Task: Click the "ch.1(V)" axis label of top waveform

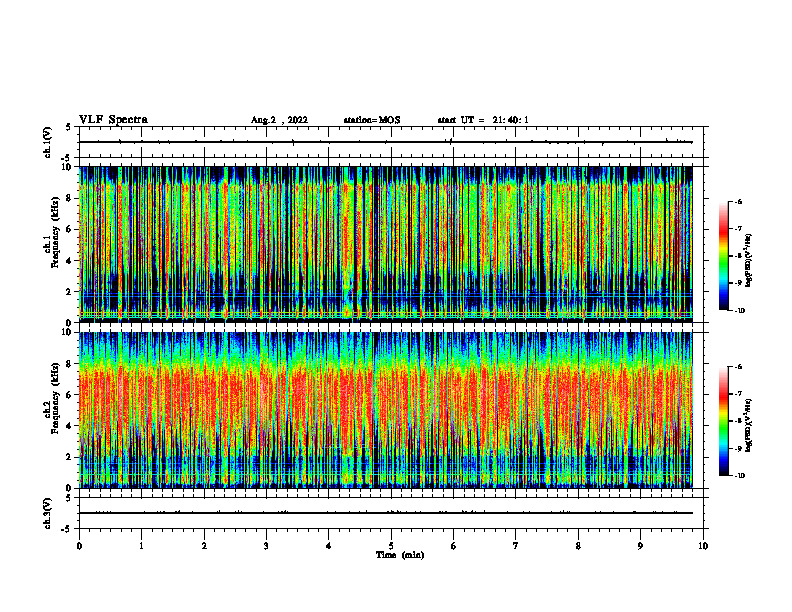Action: (x=48, y=142)
